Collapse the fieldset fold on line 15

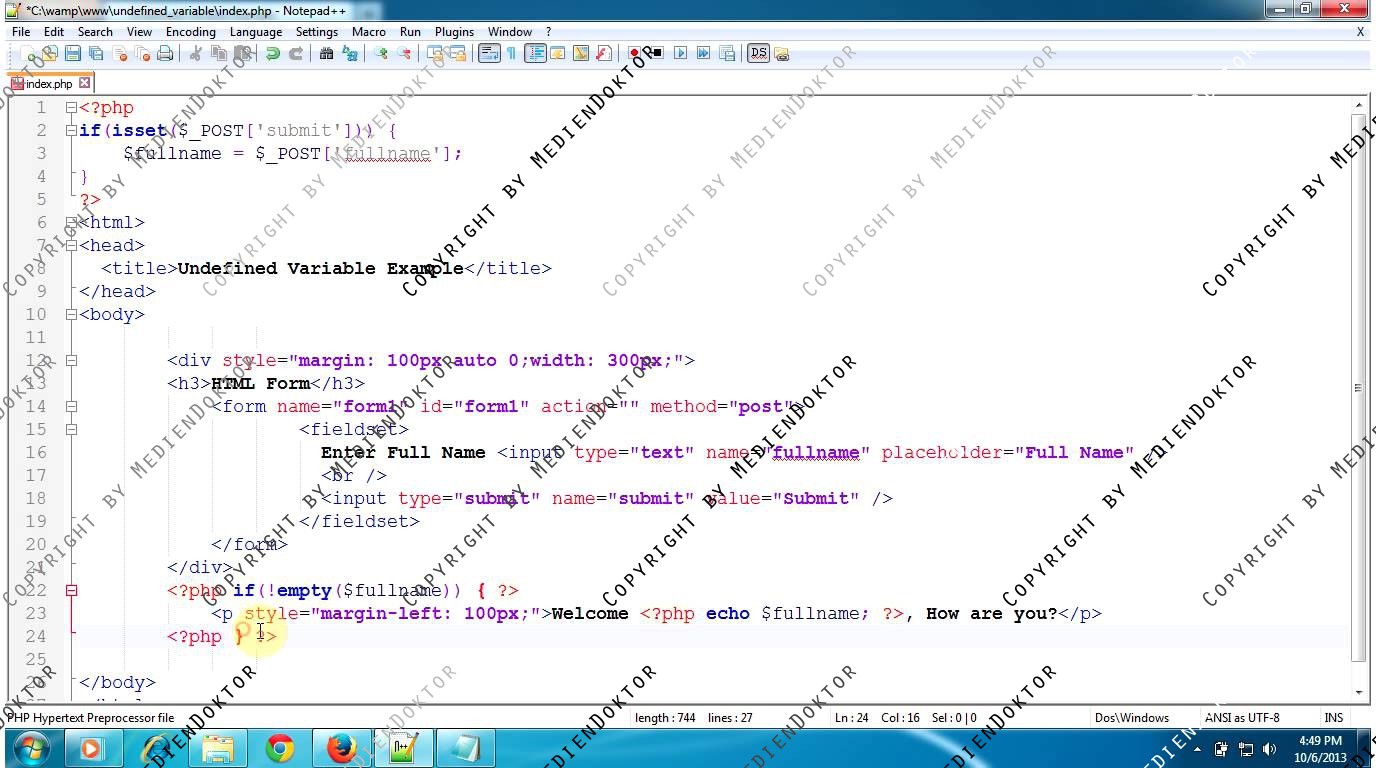(x=71, y=429)
